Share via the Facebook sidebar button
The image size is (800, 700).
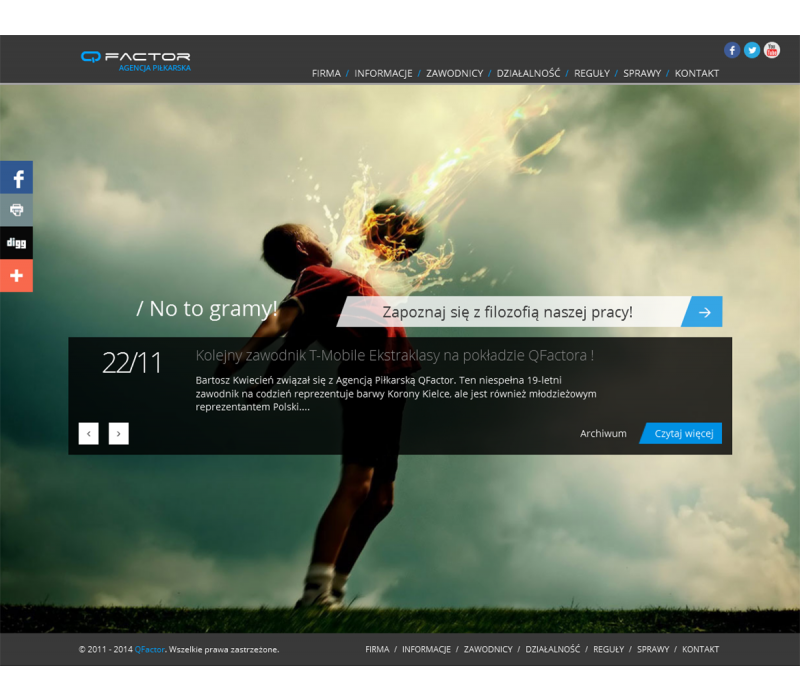point(16,178)
